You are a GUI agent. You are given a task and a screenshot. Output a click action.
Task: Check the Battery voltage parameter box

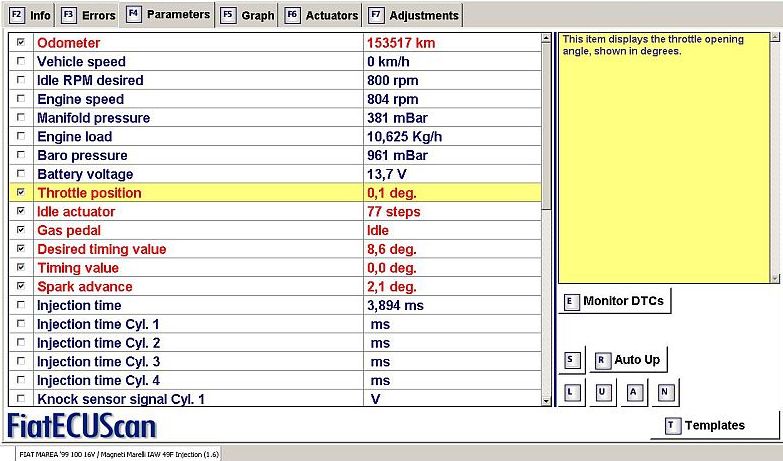coord(21,175)
